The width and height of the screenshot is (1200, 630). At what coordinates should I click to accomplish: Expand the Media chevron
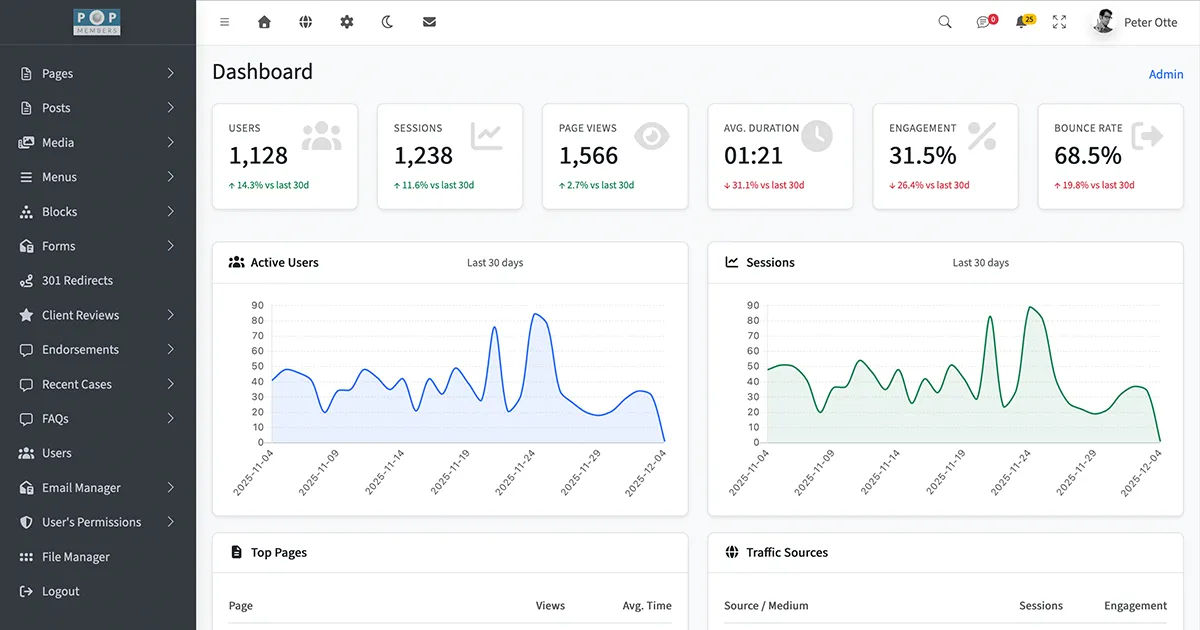pyautogui.click(x=171, y=143)
